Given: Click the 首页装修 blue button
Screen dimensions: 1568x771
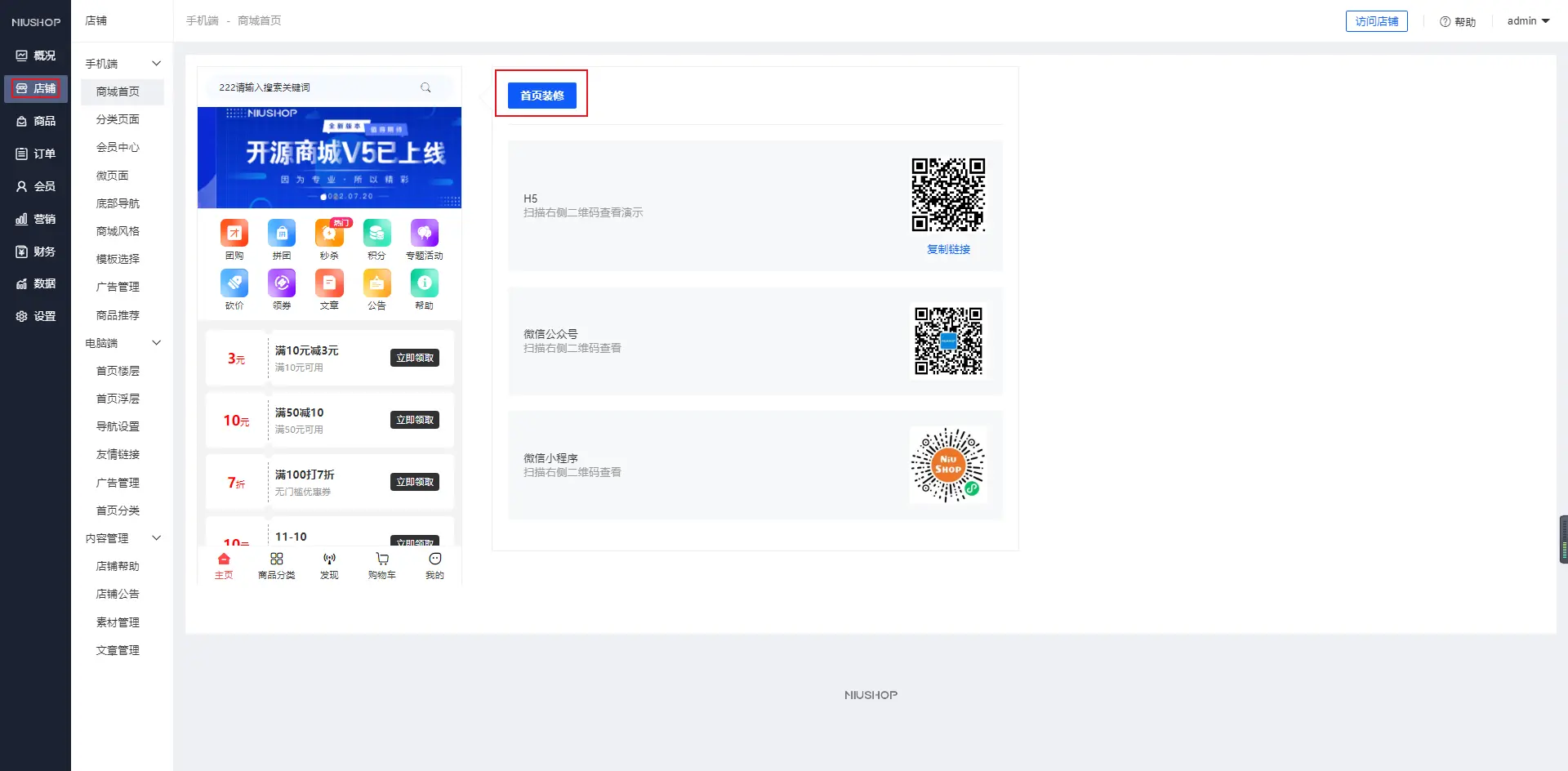Looking at the screenshot, I should 541,96.
